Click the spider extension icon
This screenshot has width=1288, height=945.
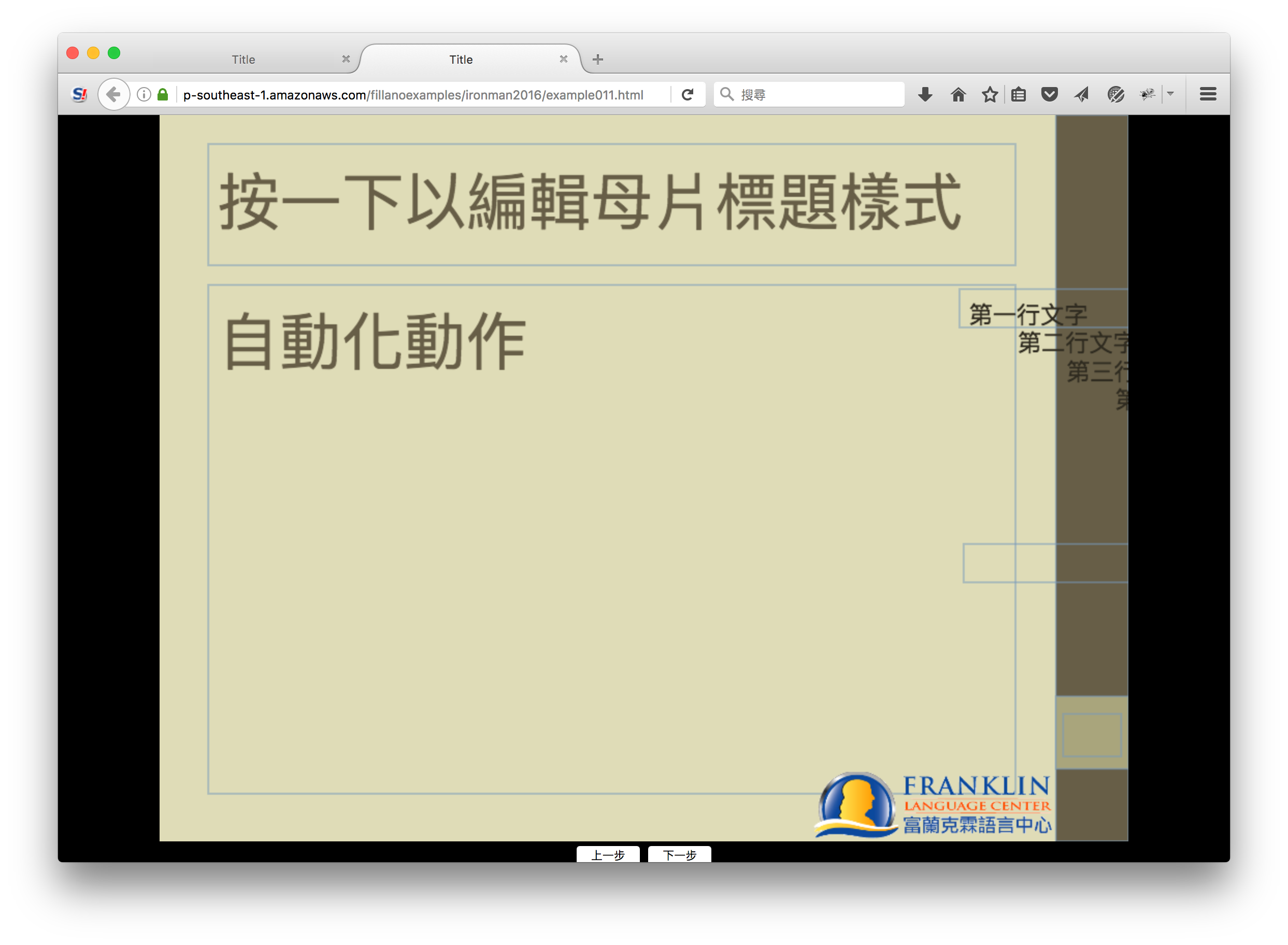[x=1147, y=94]
